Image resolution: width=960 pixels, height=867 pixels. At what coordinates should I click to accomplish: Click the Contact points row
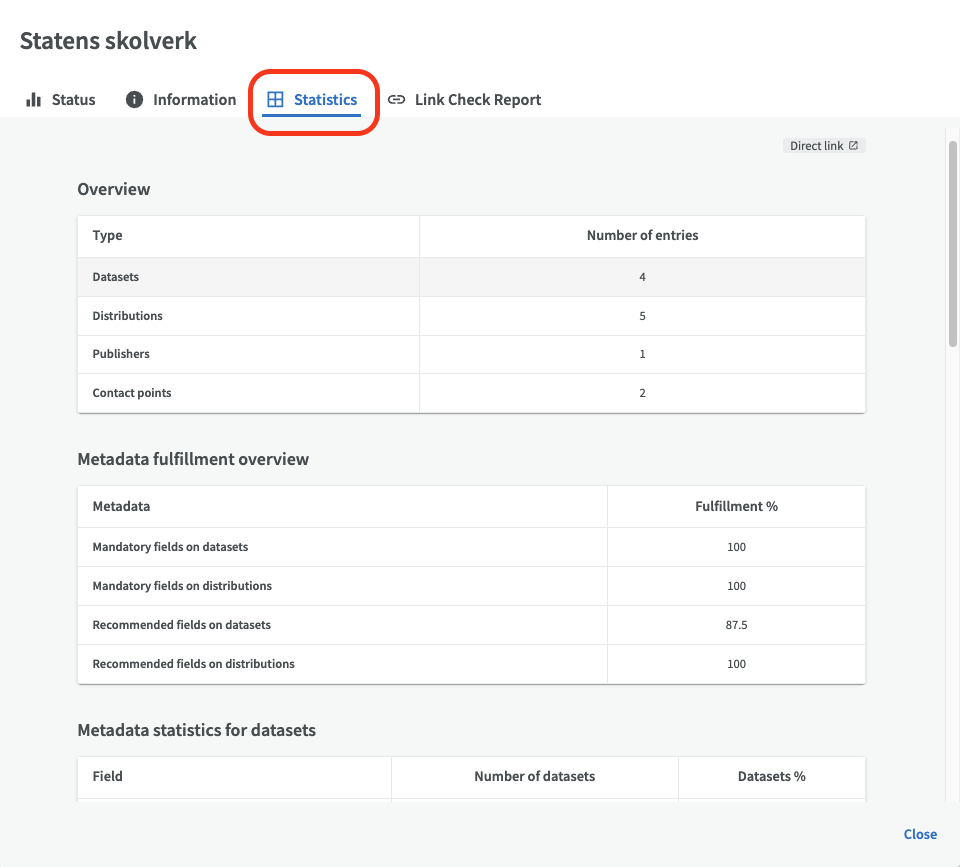point(471,393)
